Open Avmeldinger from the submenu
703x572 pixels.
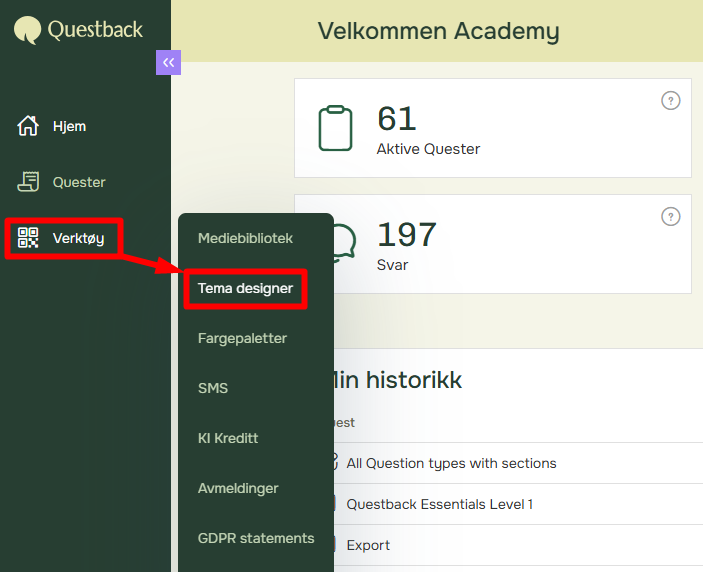tap(238, 488)
